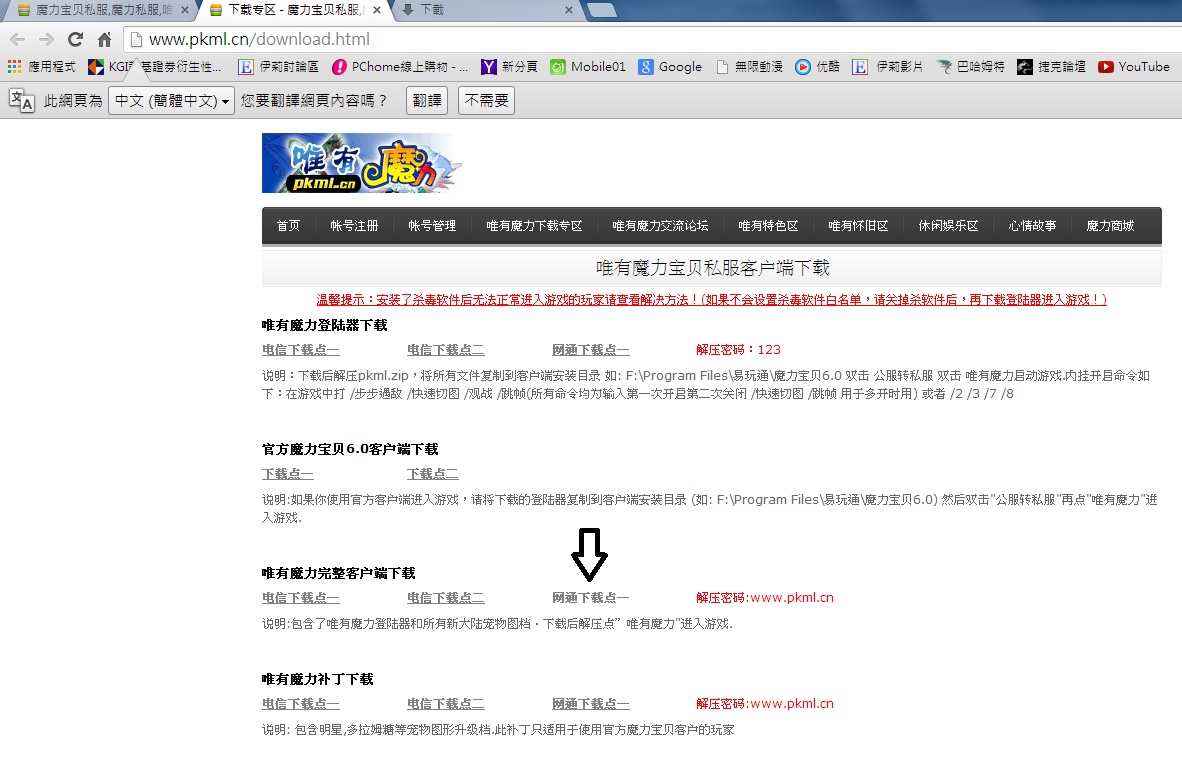Close the first 魔力宝贝私服 tab
Viewport: 1182px width, 759px height.
pos(184,10)
